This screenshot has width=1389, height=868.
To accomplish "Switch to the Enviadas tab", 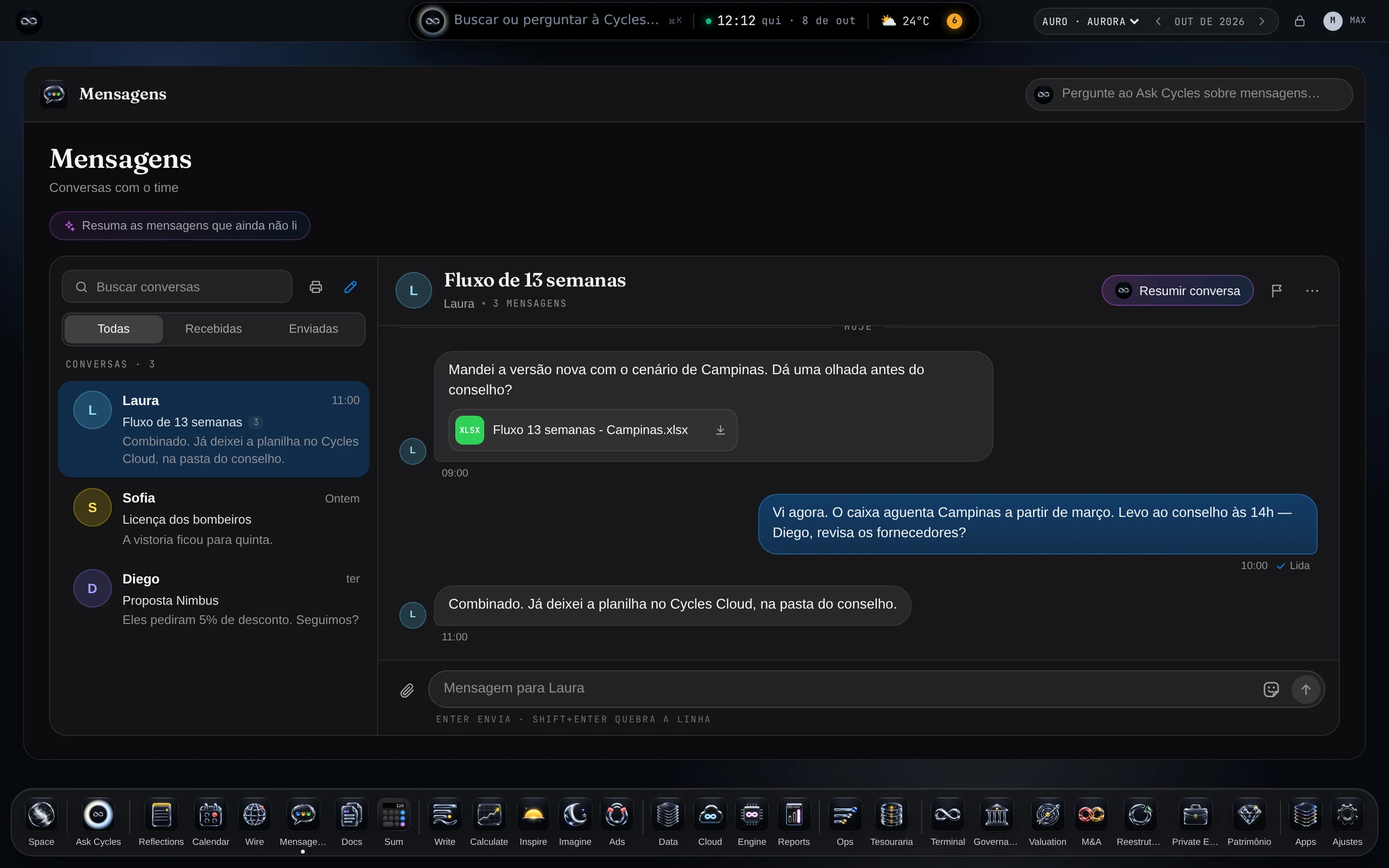I will click(x=313, y=329).
